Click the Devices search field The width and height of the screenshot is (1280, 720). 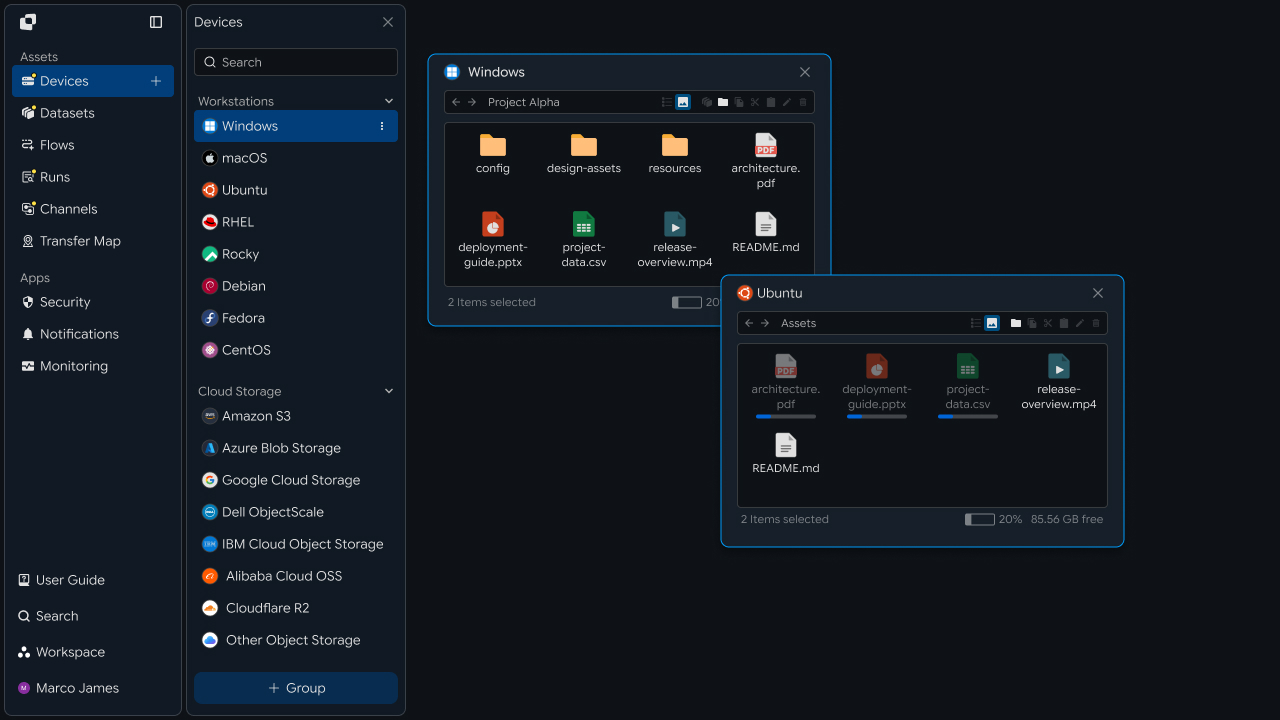pyautogui.click(x=296, y=62)
